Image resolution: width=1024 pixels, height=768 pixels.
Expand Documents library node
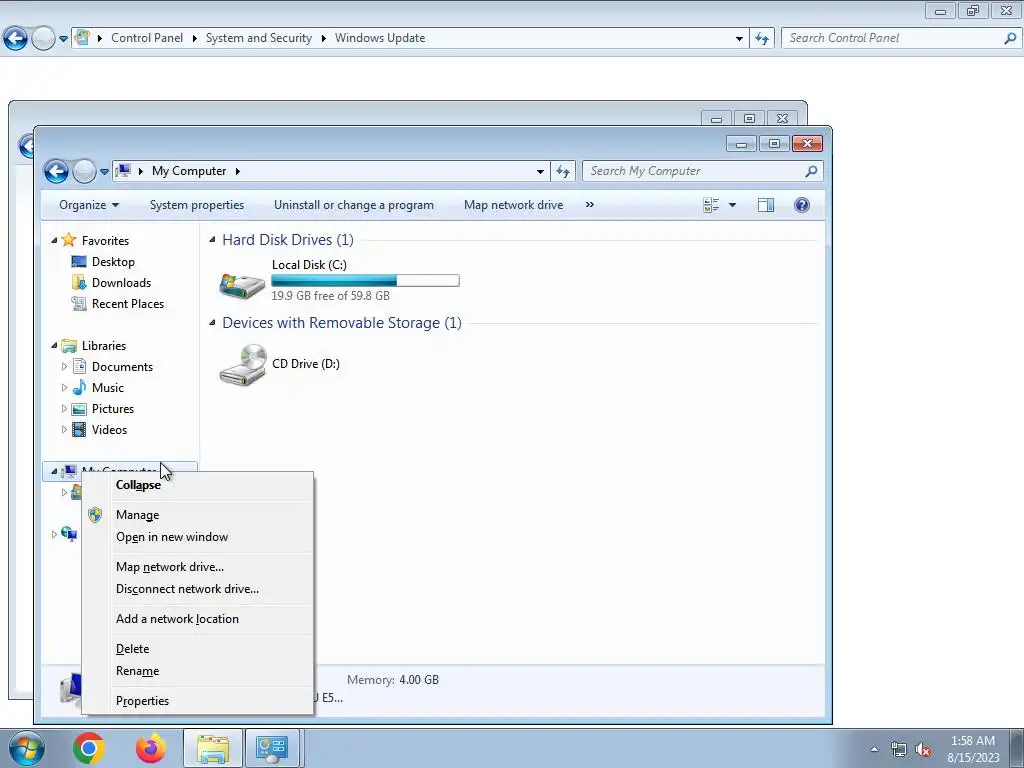(64, 366)
